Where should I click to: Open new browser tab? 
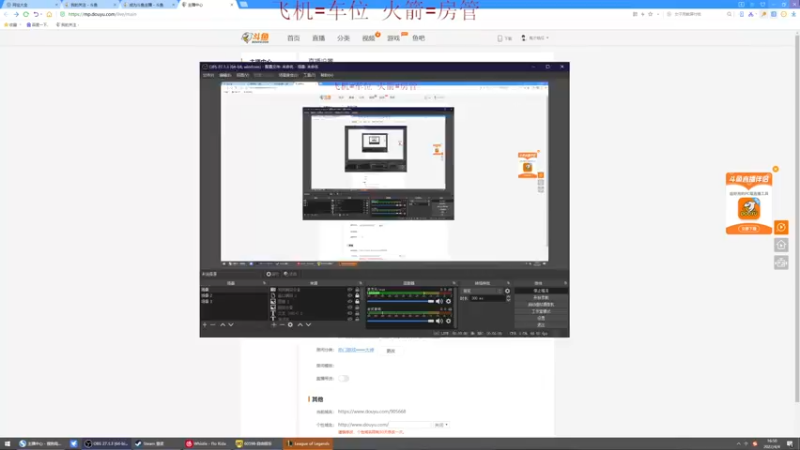click(244, 4)
